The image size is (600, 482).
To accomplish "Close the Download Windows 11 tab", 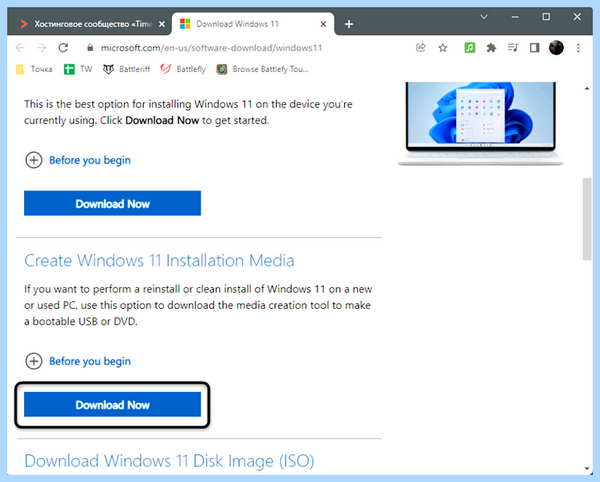I will (323, 24).
